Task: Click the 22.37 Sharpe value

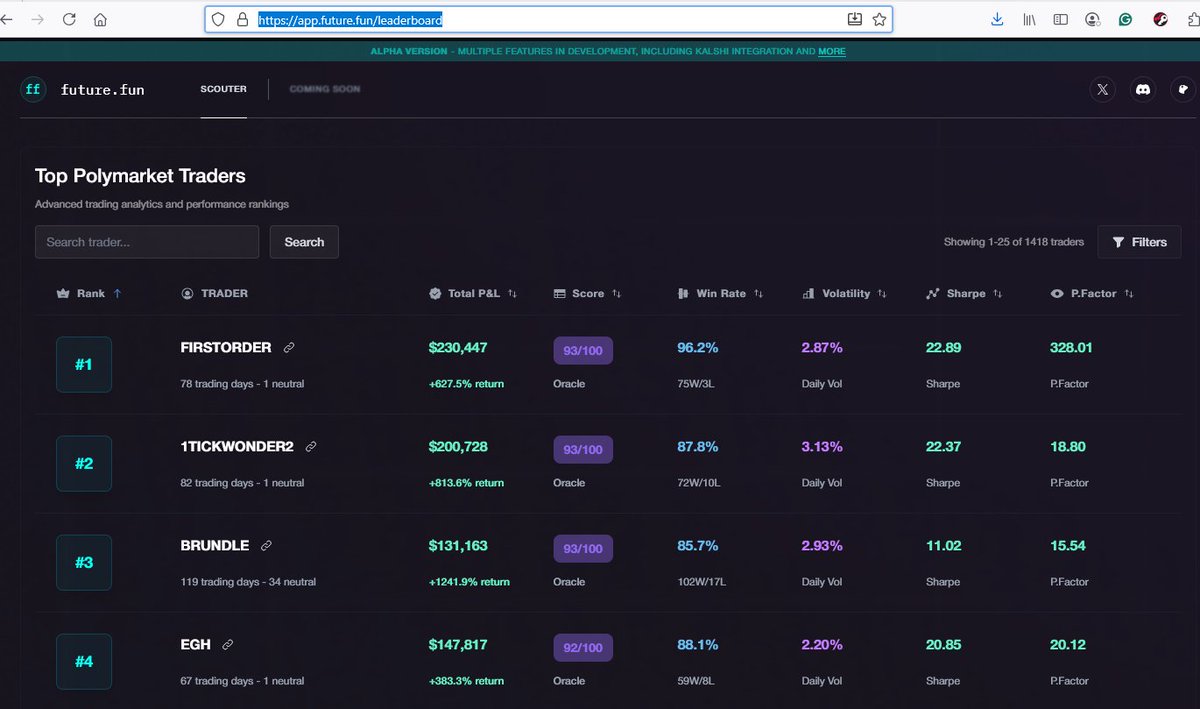Action: pos(943,447)
